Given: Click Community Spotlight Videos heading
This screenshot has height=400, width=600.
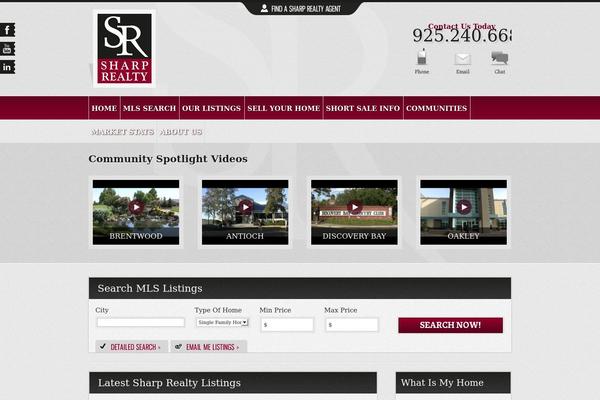Looking at the screenshot, I should coord(168,159).
